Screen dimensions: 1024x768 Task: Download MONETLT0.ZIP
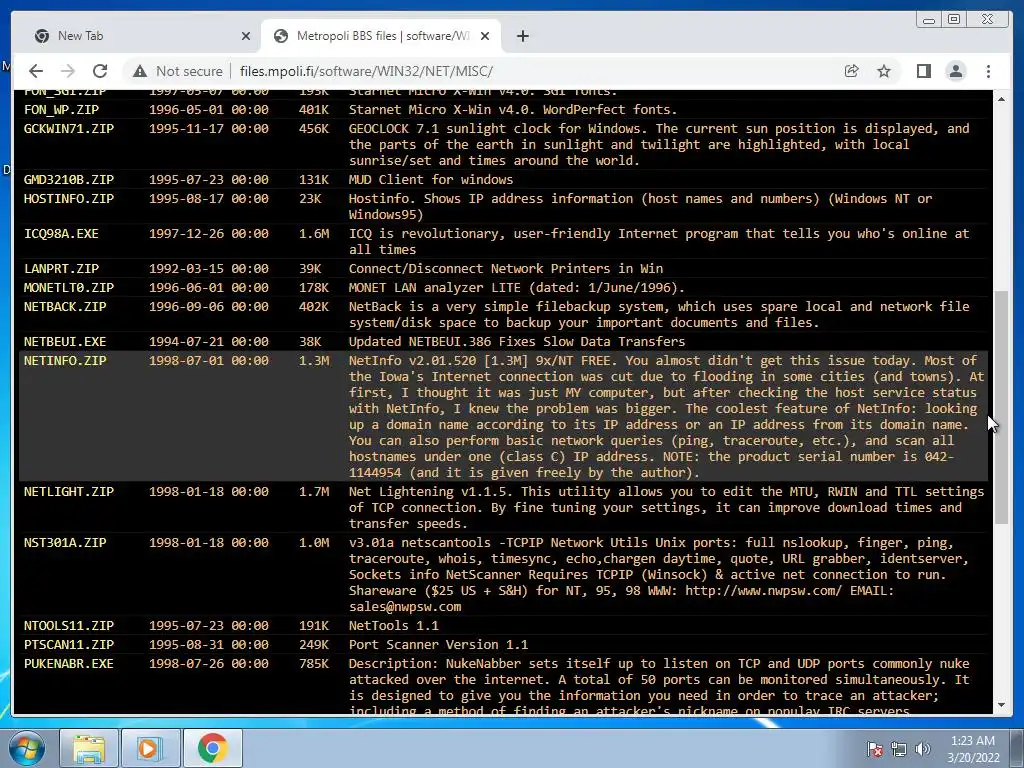coord(69,287)
